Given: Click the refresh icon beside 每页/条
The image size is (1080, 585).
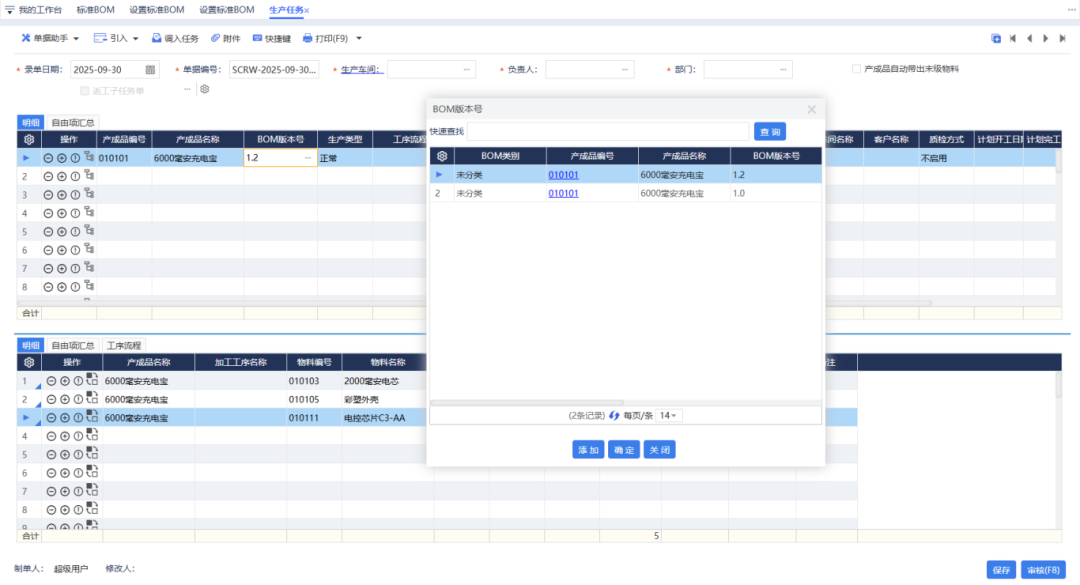Looking at the screenshot, I should click(x=614, y=415).
